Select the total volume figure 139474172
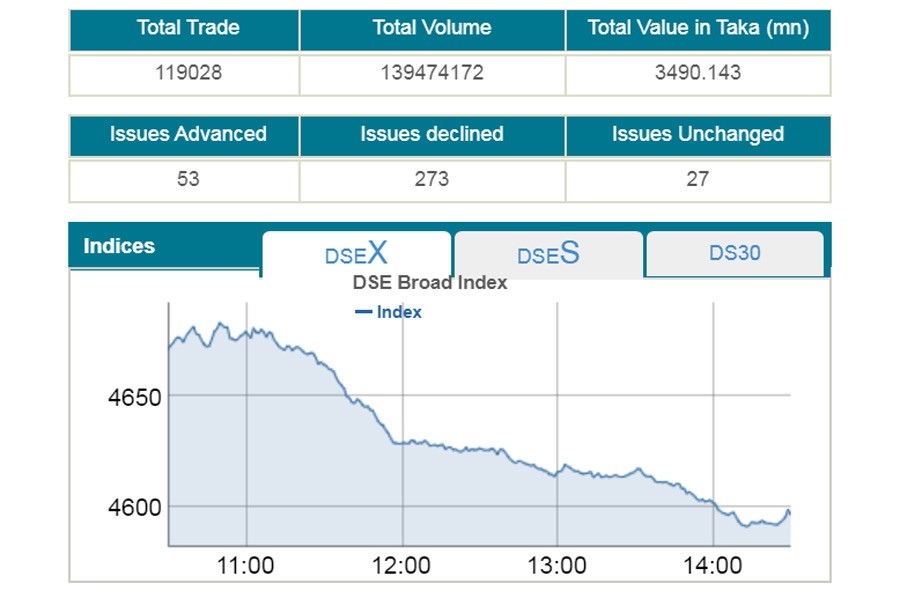 point(432,73)
